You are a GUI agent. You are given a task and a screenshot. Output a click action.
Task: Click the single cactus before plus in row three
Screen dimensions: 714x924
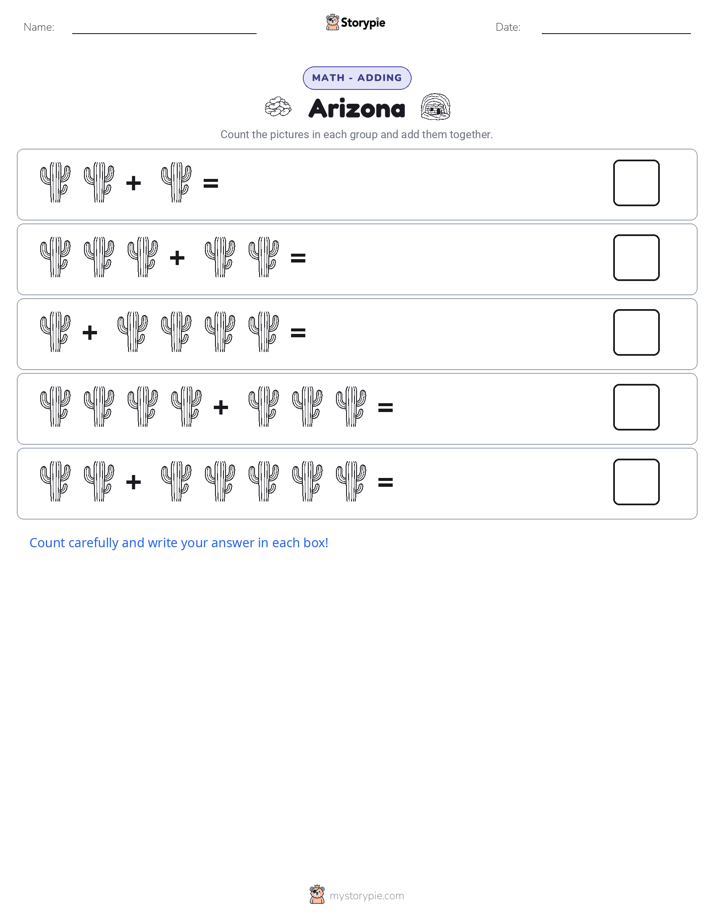[x=55, y=332]
